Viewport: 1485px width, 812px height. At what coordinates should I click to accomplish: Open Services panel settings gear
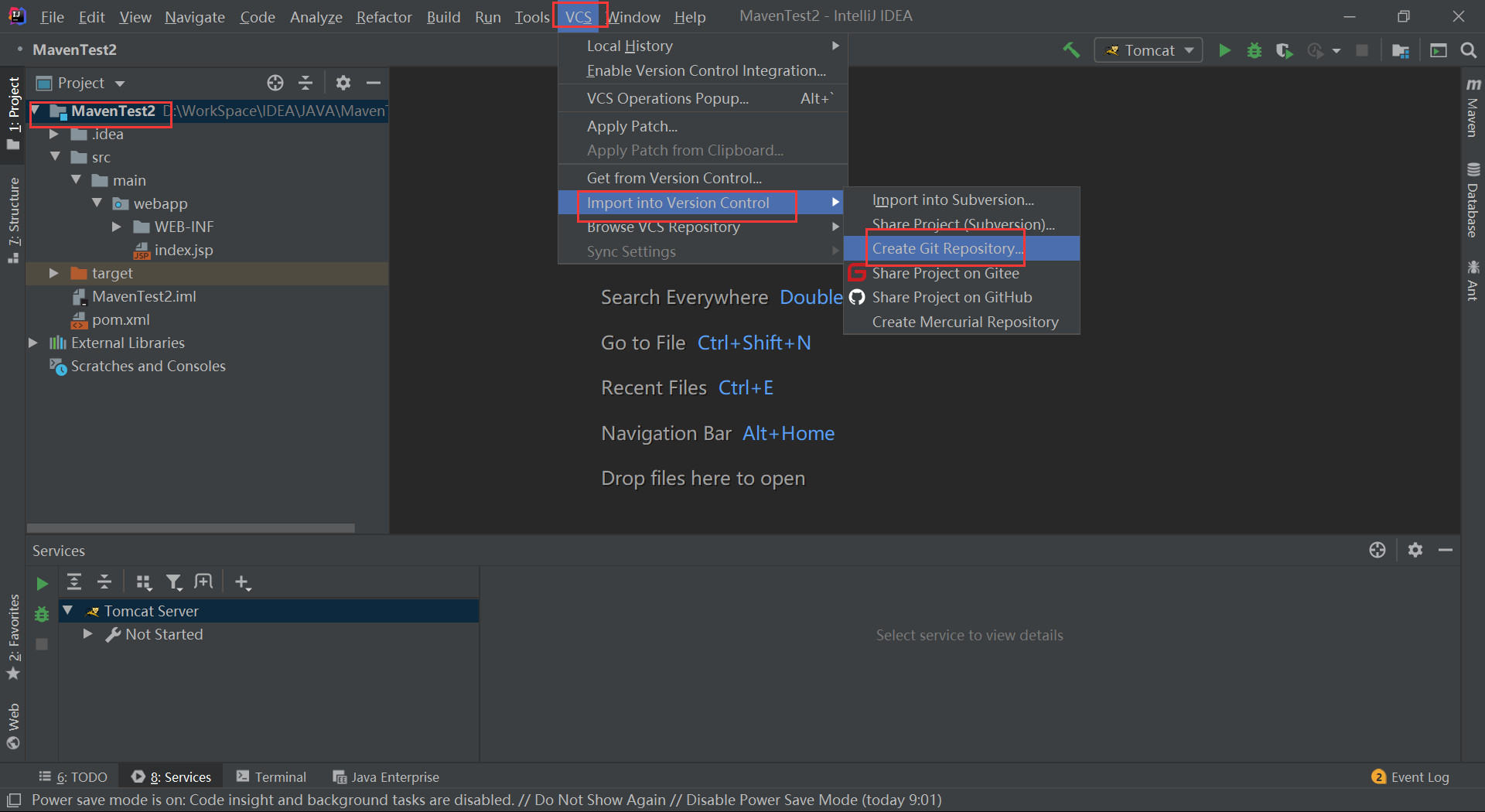1415,550
